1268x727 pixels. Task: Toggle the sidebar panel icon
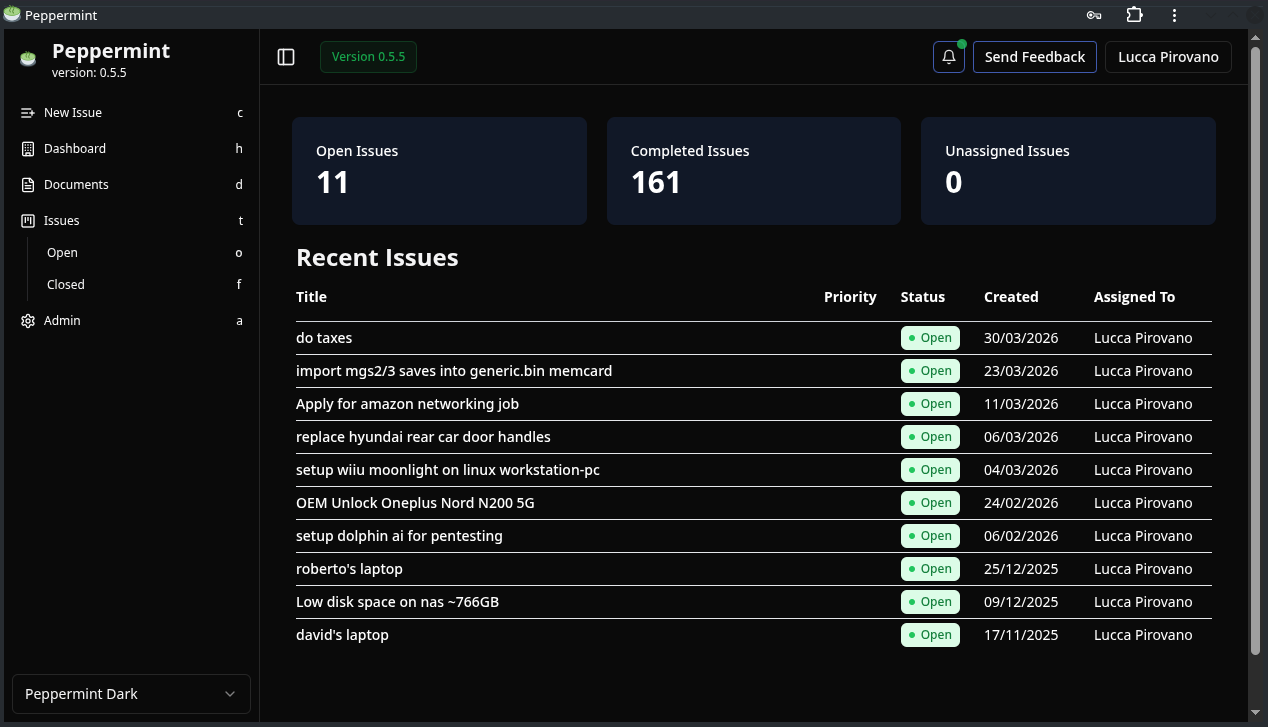[286, 57]
